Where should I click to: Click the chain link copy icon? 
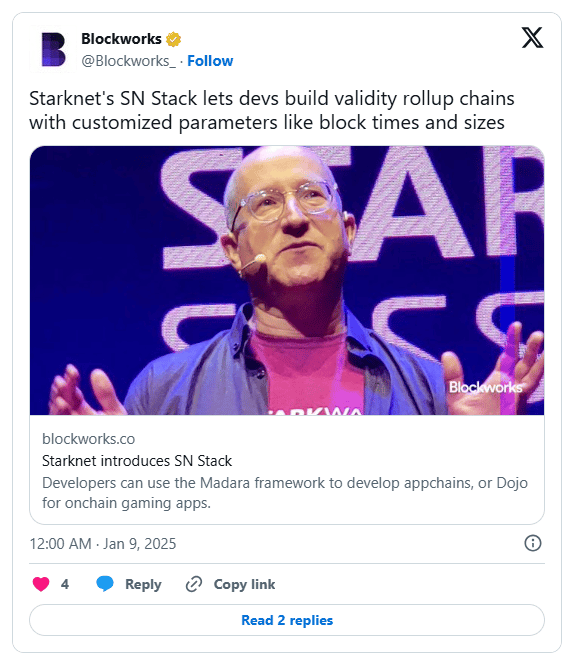pyautogui.click(x=194, y=584)
